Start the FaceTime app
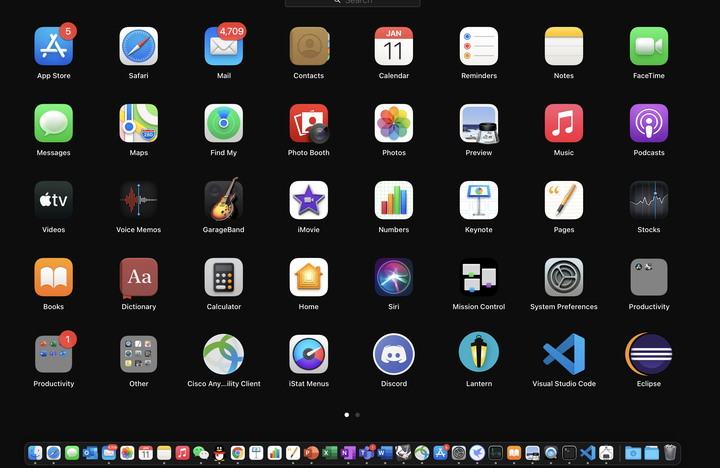The height and width of the screenshot is (468, 720). pyautogui.click(x=649, y=46)
